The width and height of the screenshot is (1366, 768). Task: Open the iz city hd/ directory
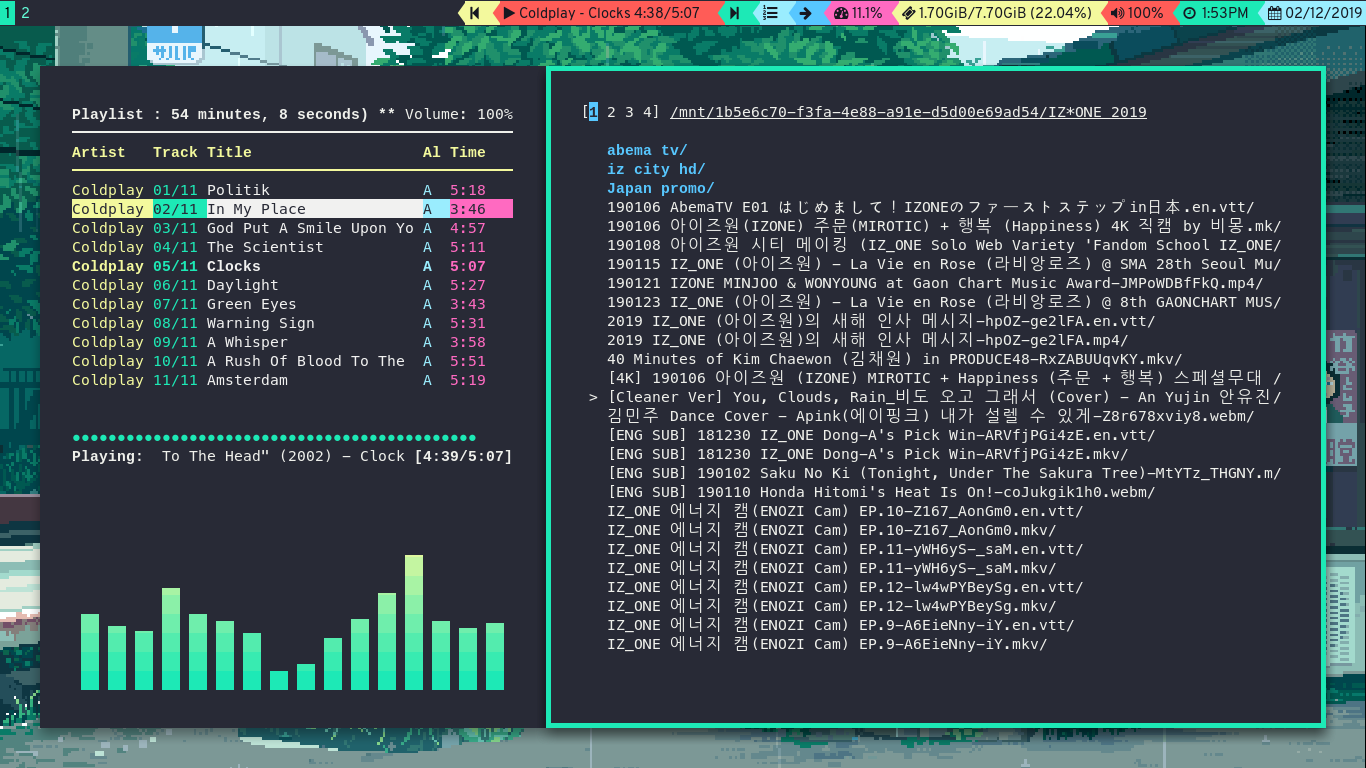[656, 169]
